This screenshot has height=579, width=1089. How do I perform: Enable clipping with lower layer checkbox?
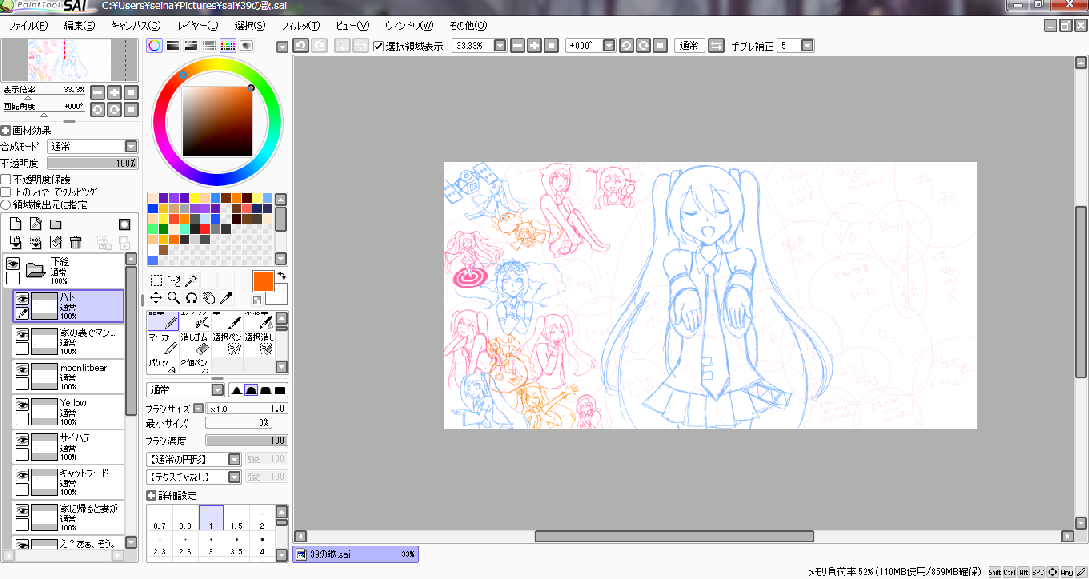pyautogui.click(x=6, y=192)
